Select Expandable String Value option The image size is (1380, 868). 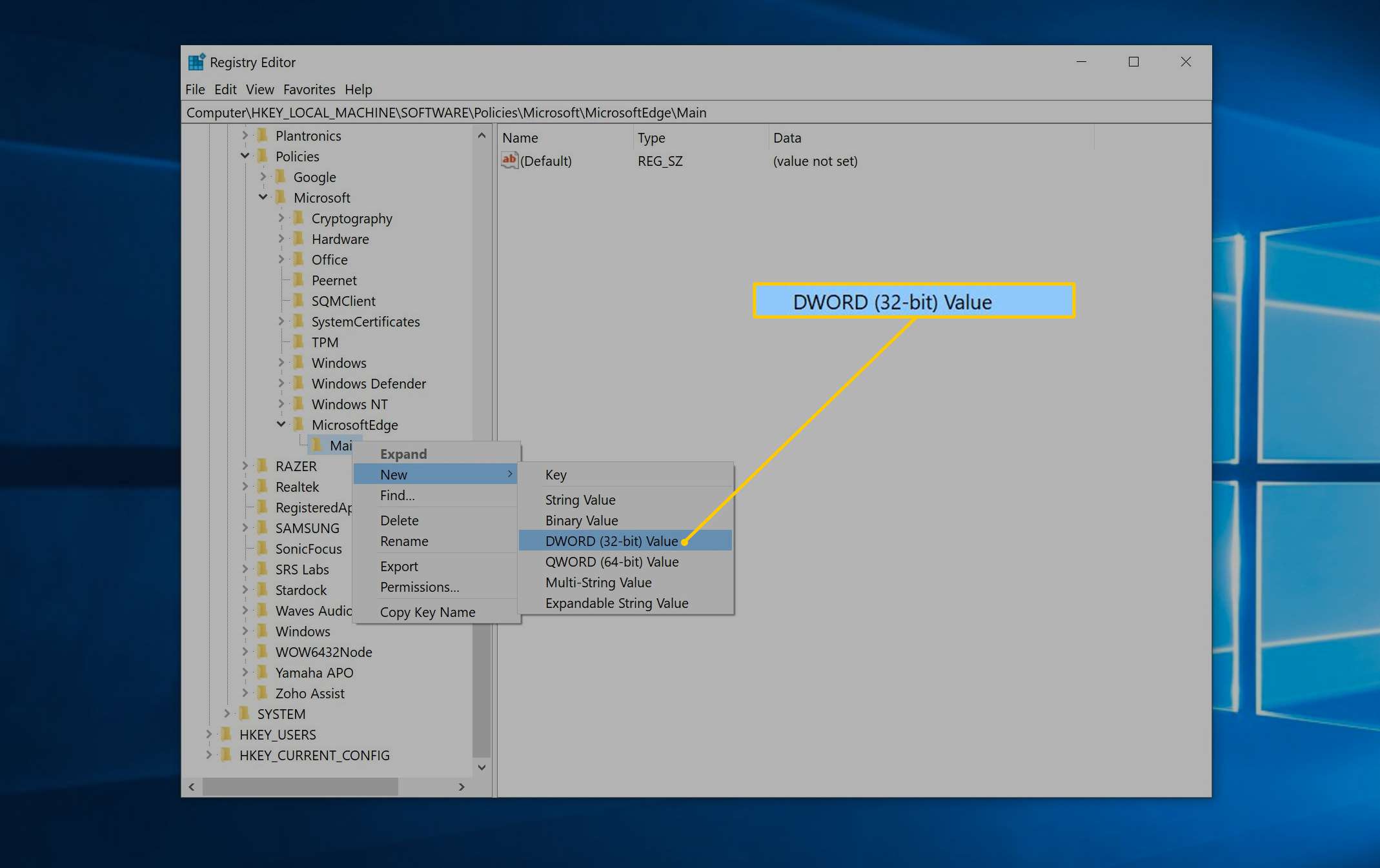tap(625, 603)
